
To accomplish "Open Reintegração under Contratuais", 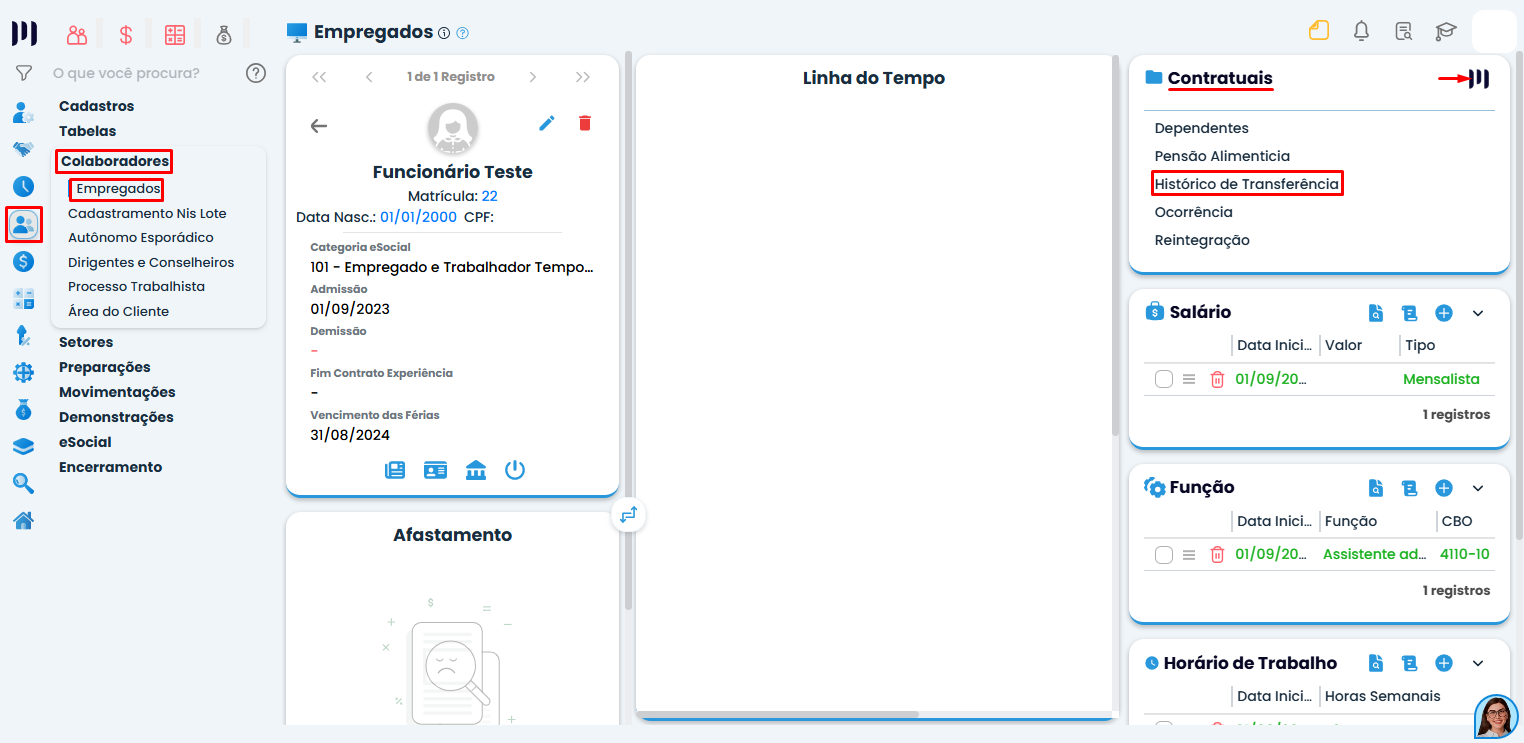I will pyautogui.click(x=1202, y=240).
